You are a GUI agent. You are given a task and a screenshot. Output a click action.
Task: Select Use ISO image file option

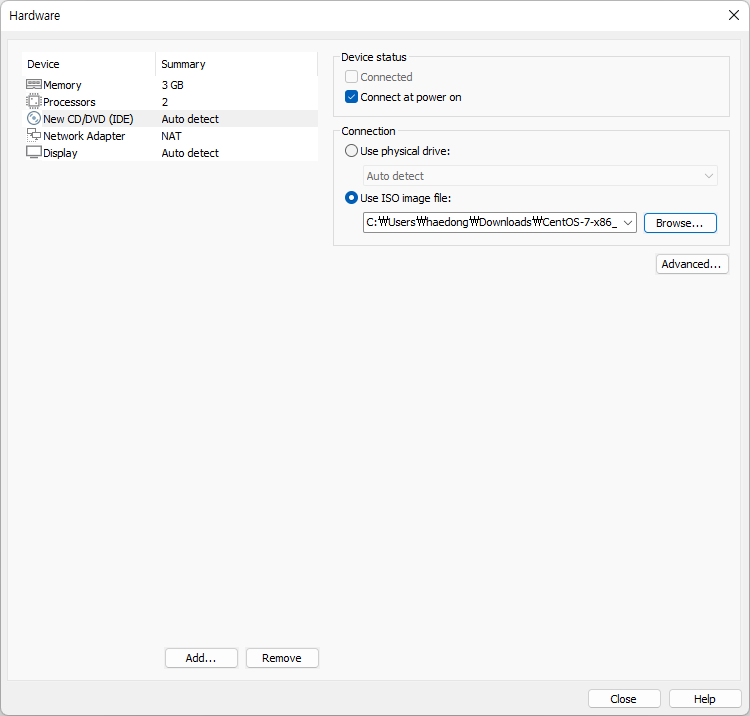point(351,198)
